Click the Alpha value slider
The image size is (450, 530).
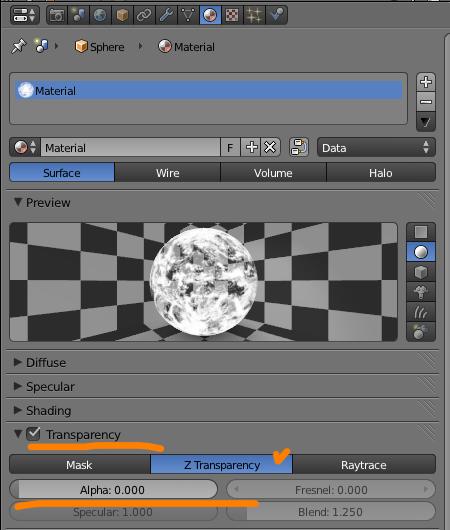point(113,490)
